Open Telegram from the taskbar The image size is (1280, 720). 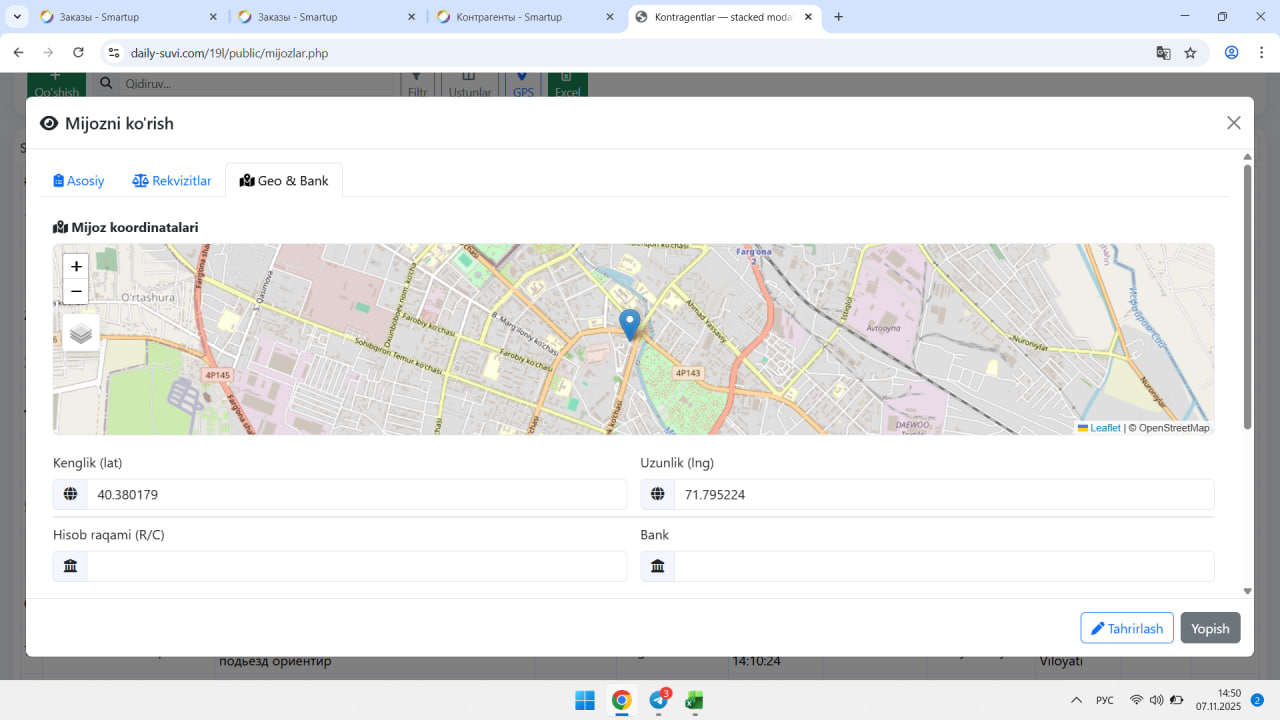click(x=658, y=700)
